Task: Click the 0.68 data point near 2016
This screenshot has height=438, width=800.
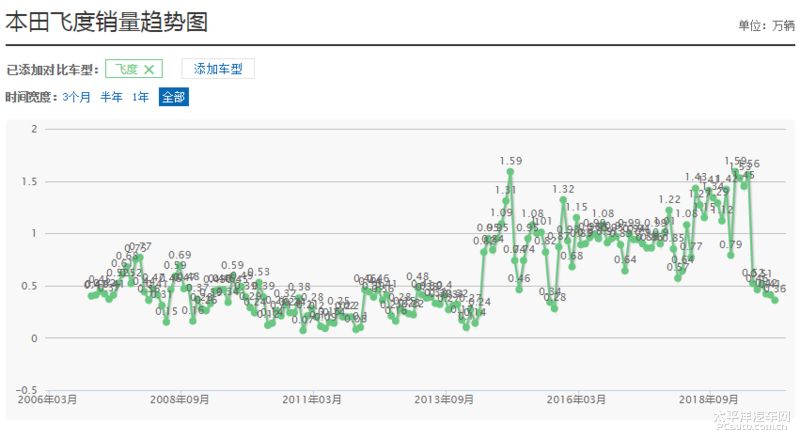Action: coord(572,266)
